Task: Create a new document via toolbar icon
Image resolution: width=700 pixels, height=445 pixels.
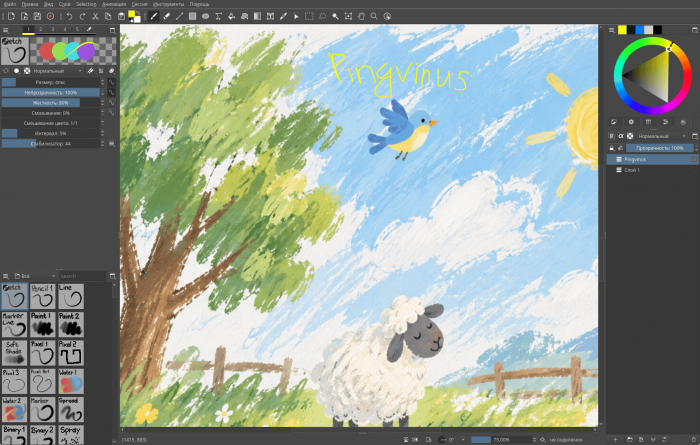Action: point(11,17)
